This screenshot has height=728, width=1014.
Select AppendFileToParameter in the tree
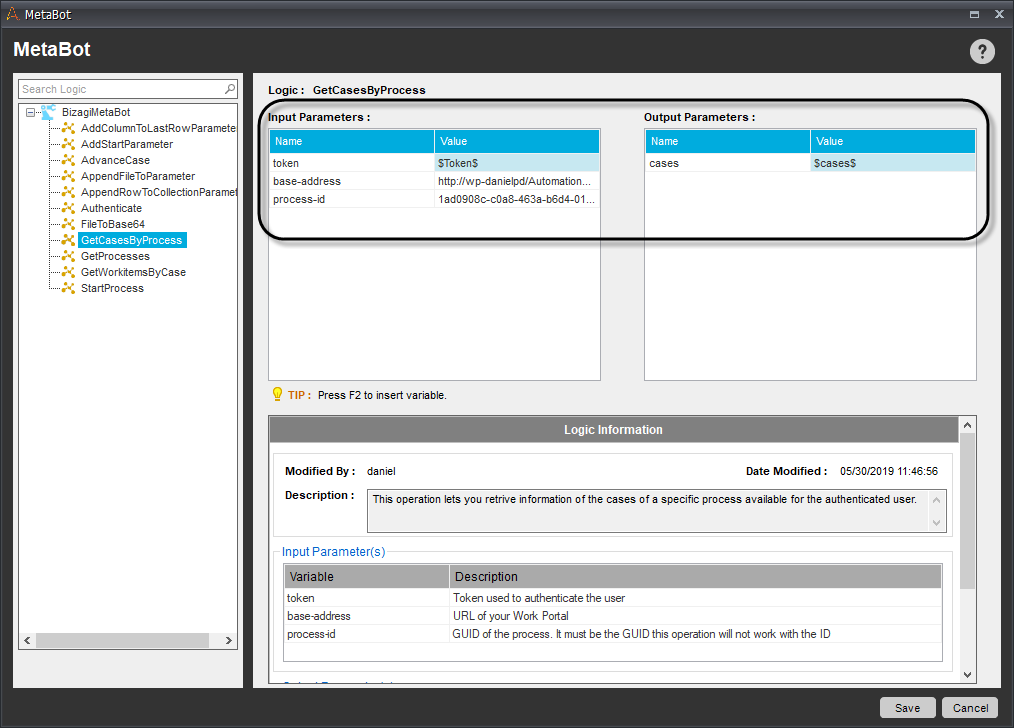coord(138,176)
